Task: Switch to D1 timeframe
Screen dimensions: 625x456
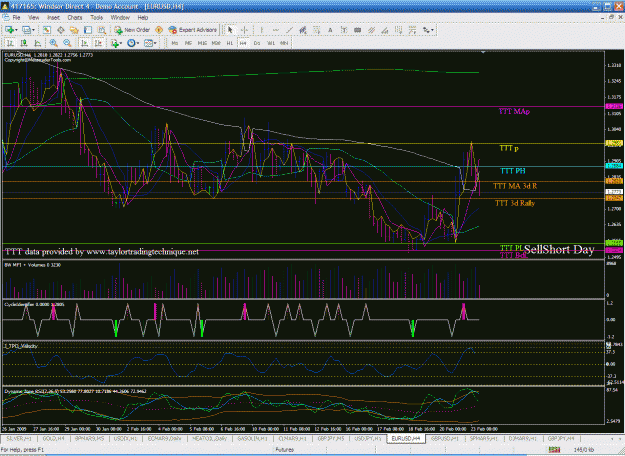Action: 257,43
